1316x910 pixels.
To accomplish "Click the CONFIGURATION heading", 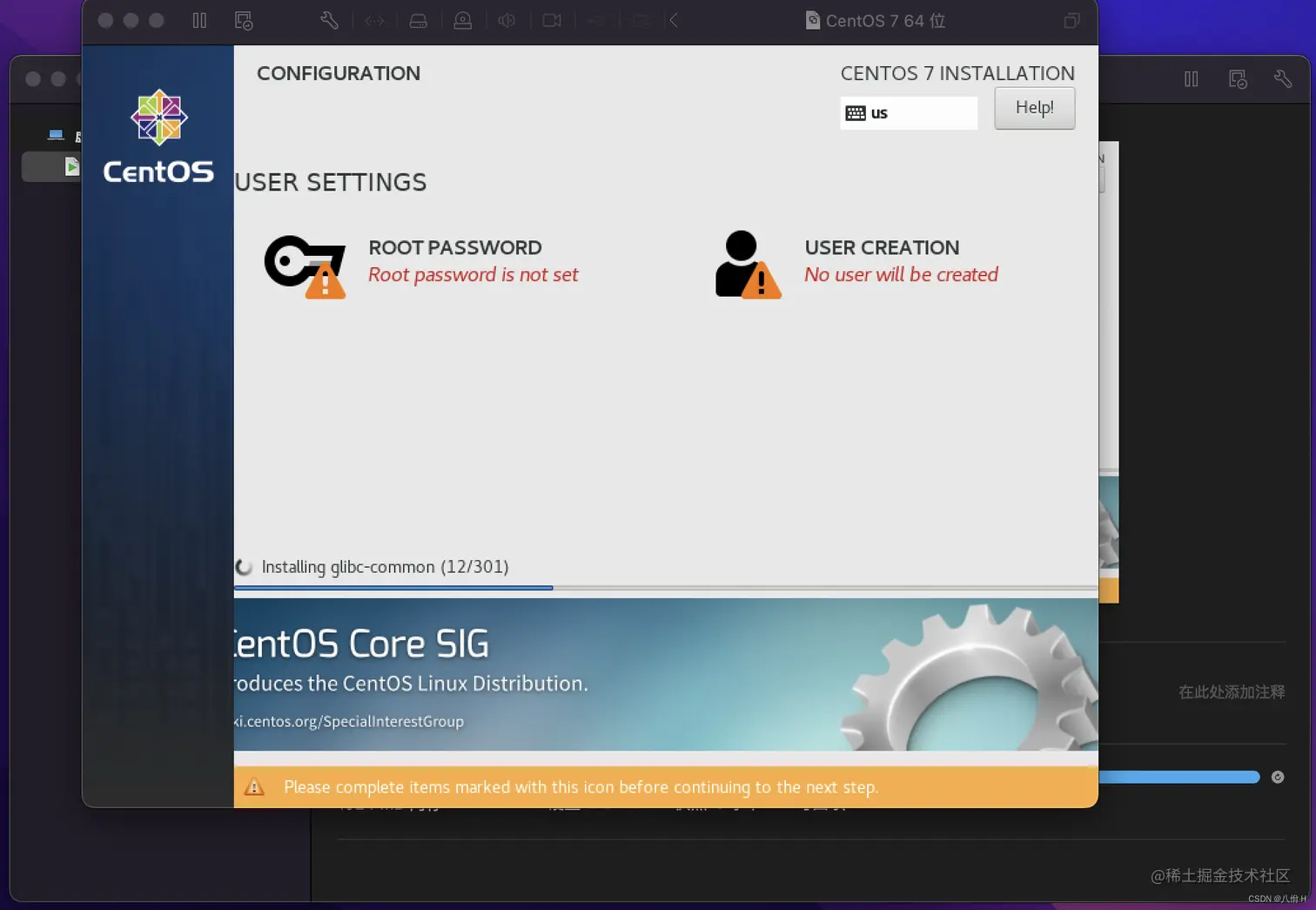I will click(339, 73).
